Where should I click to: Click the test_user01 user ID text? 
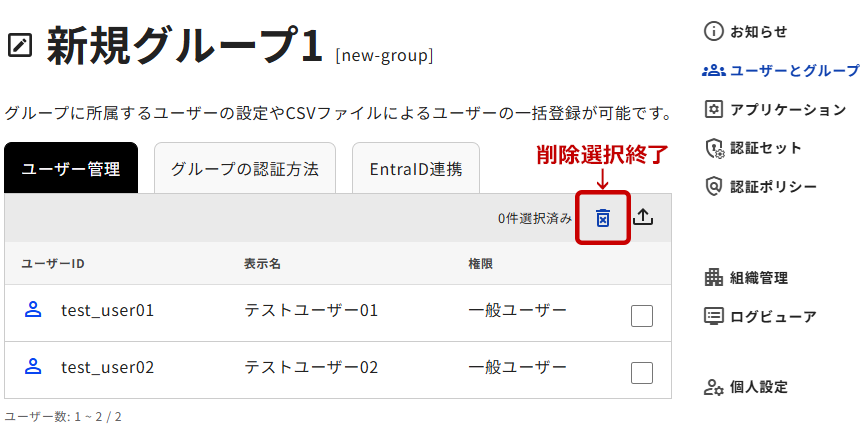[x=107, y=310]
